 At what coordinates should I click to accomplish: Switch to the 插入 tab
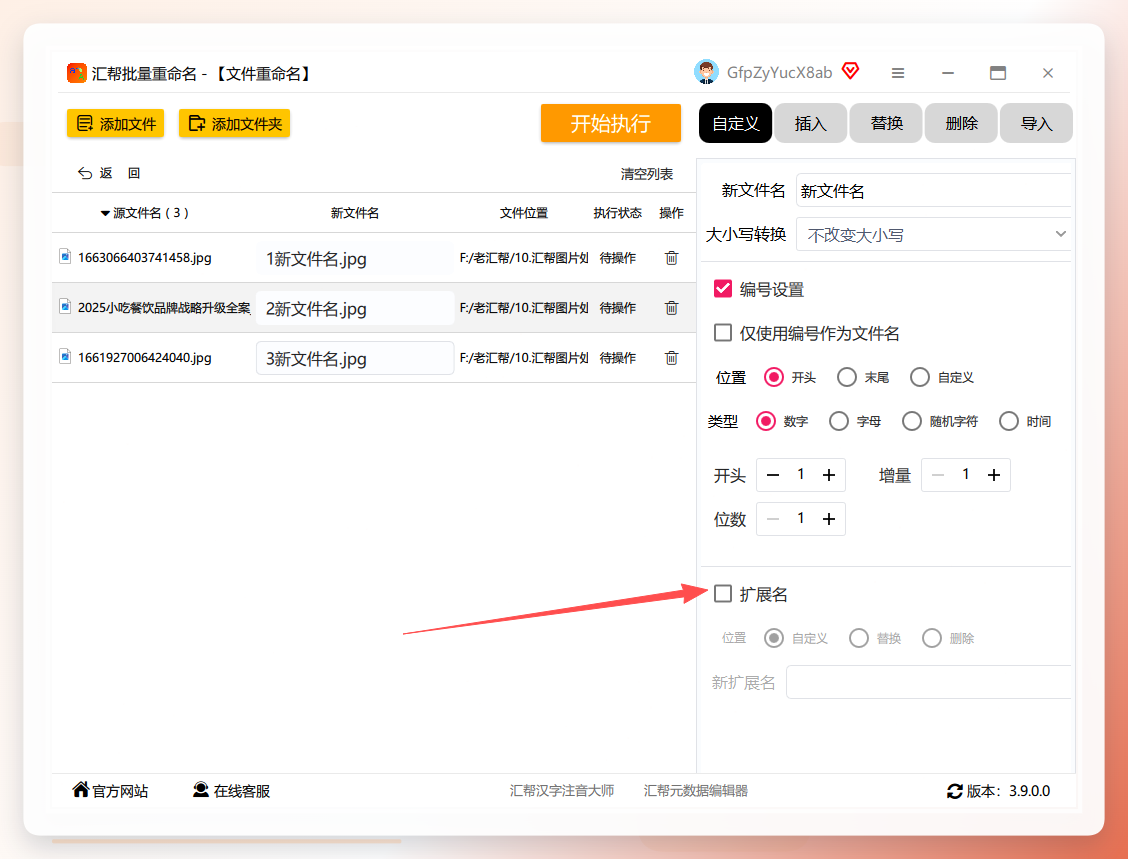point(811,123)
